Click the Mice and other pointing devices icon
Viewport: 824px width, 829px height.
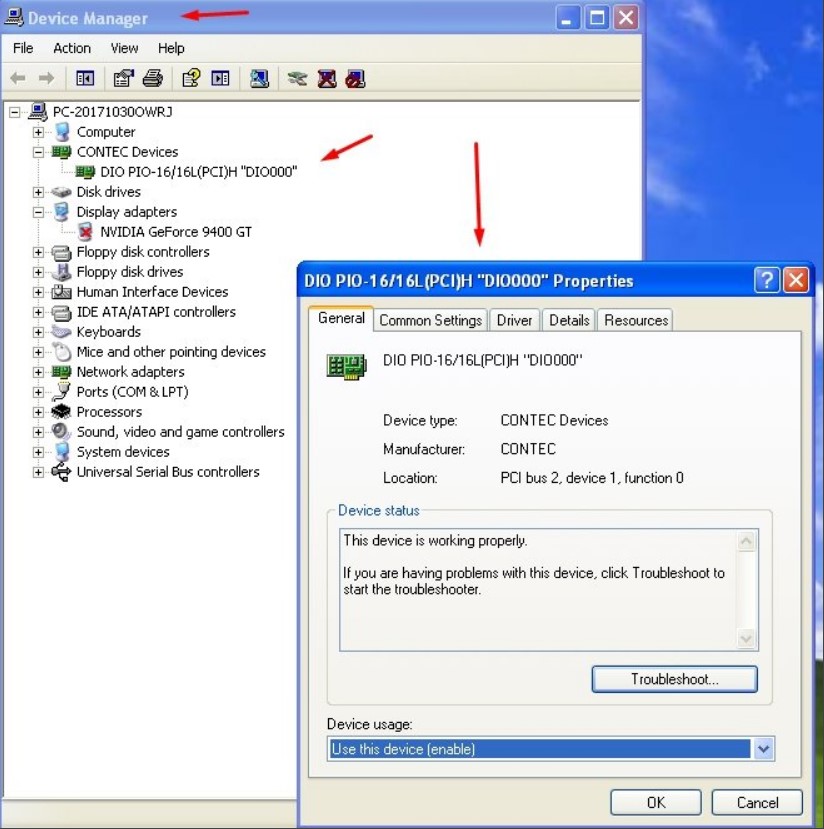61,352
